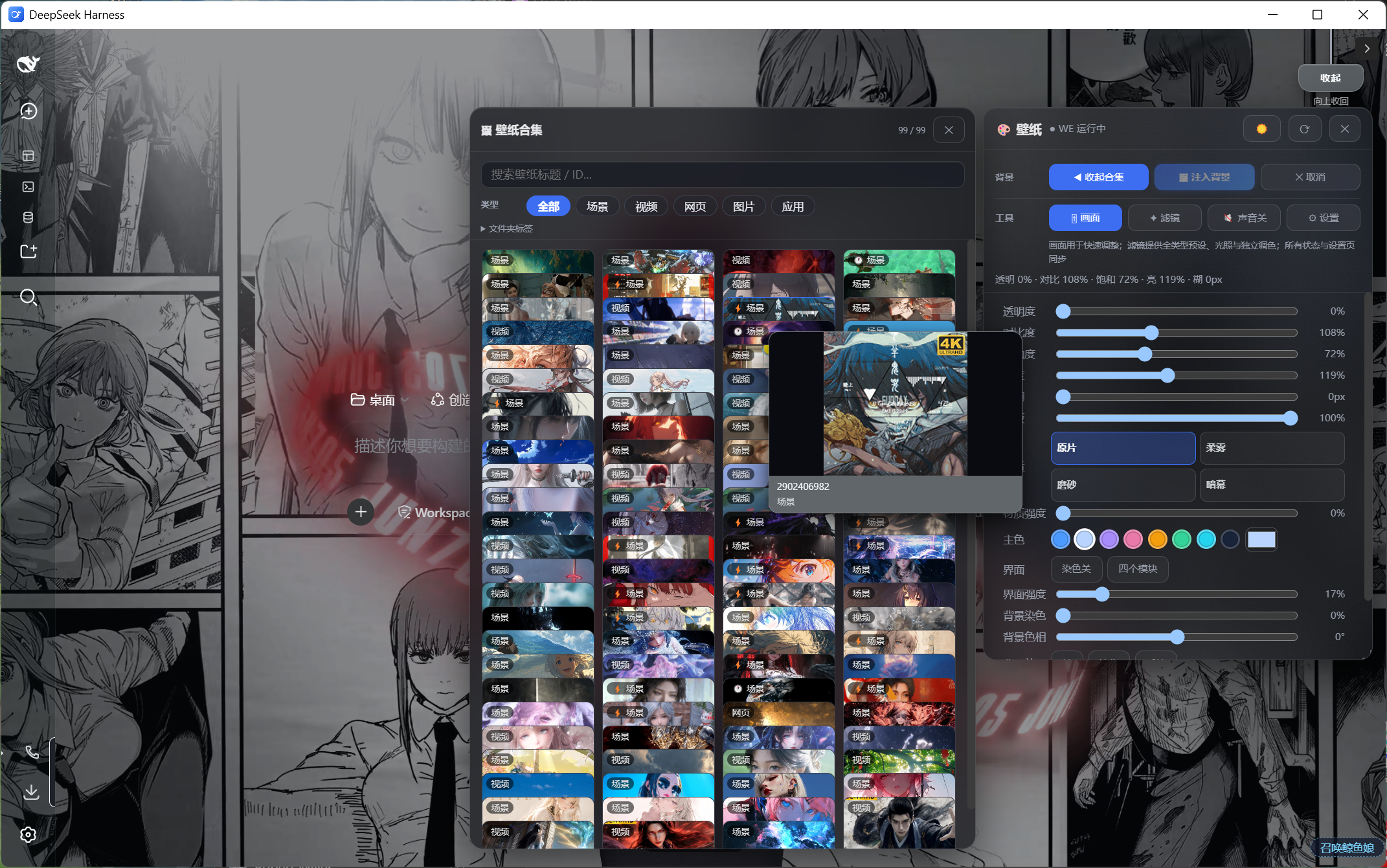
Task: Select the wallpaper thumbnail labeled 网页
Action: (x=778, y=714)
